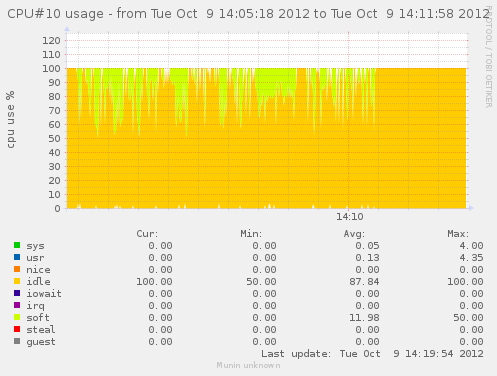Click the gray guest legend swatch

tap(17, 341)
